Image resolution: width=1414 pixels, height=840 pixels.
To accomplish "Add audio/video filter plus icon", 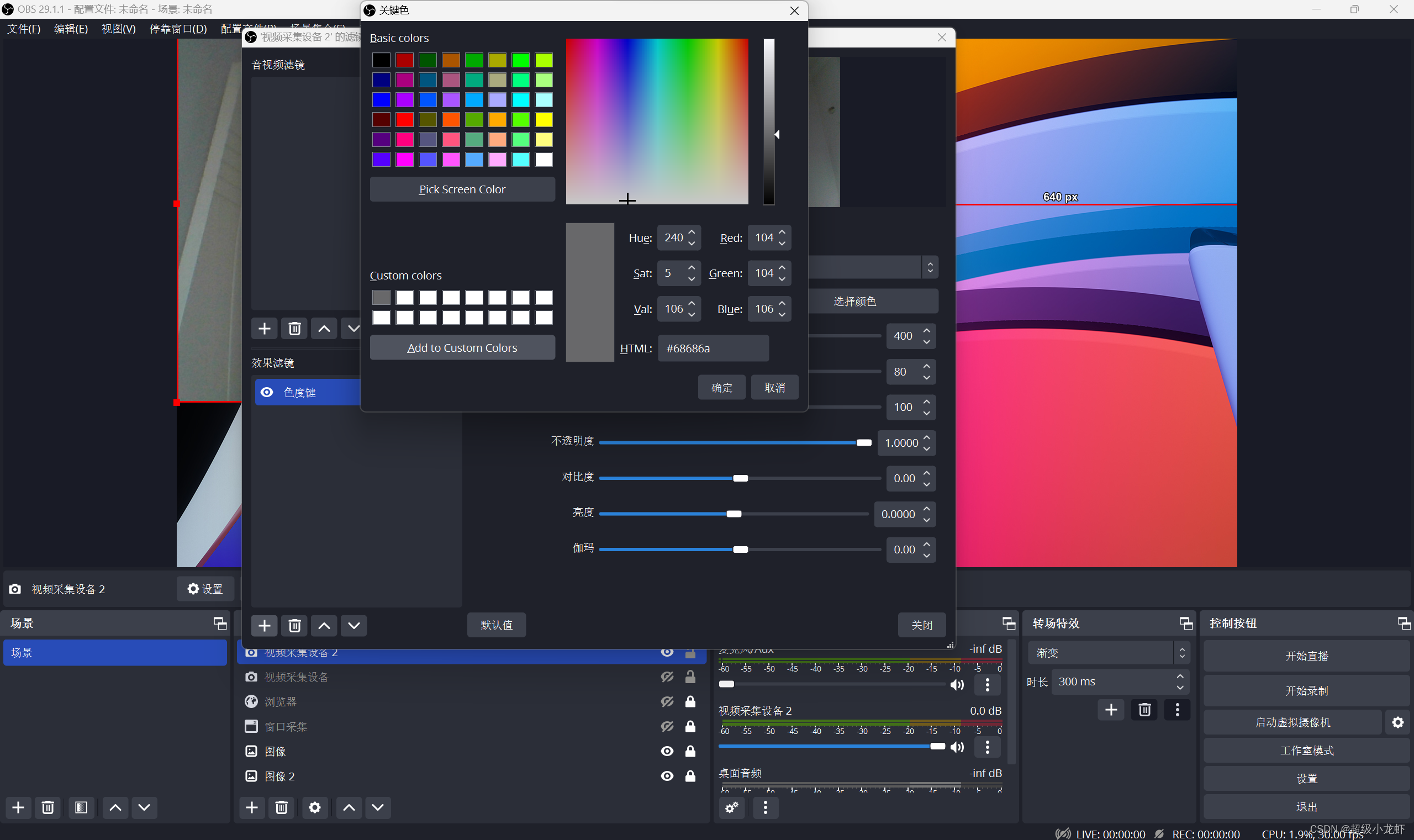I will (x=265, y=328).
